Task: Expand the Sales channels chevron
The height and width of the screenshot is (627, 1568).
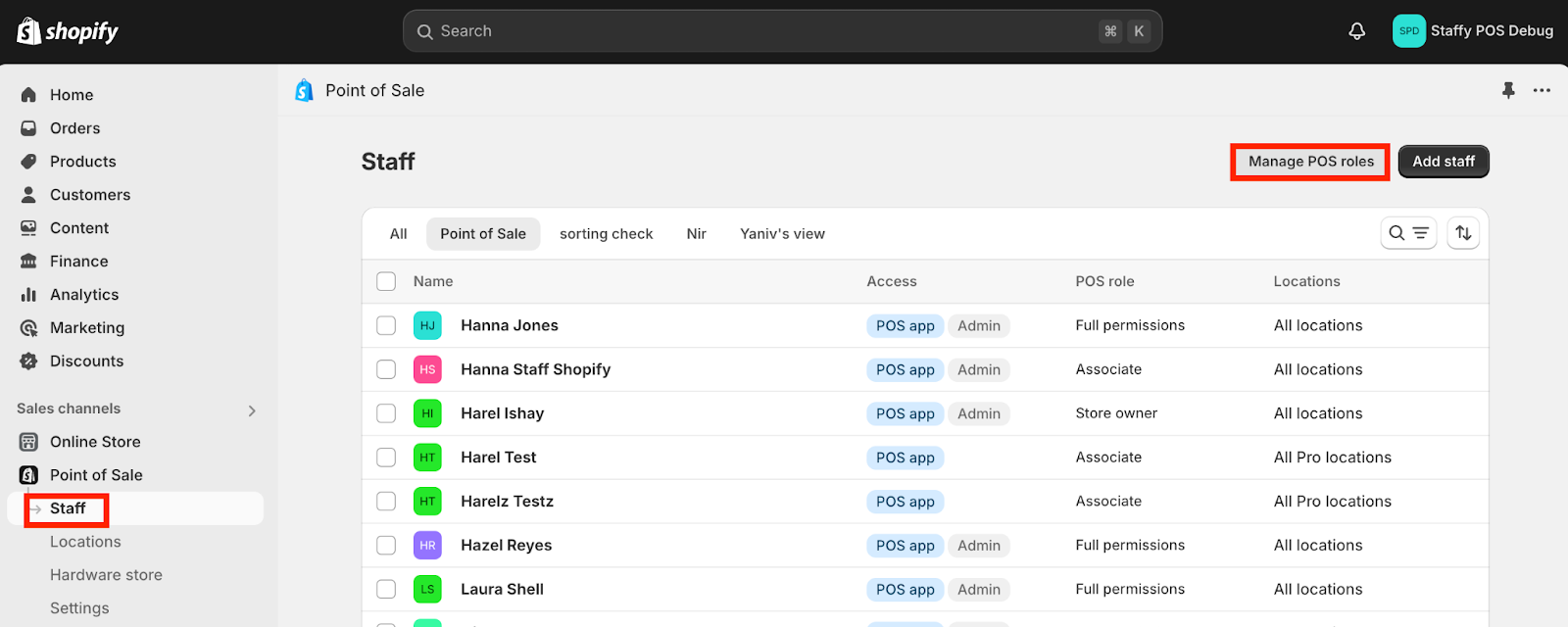Action: [x=252, y=410]
